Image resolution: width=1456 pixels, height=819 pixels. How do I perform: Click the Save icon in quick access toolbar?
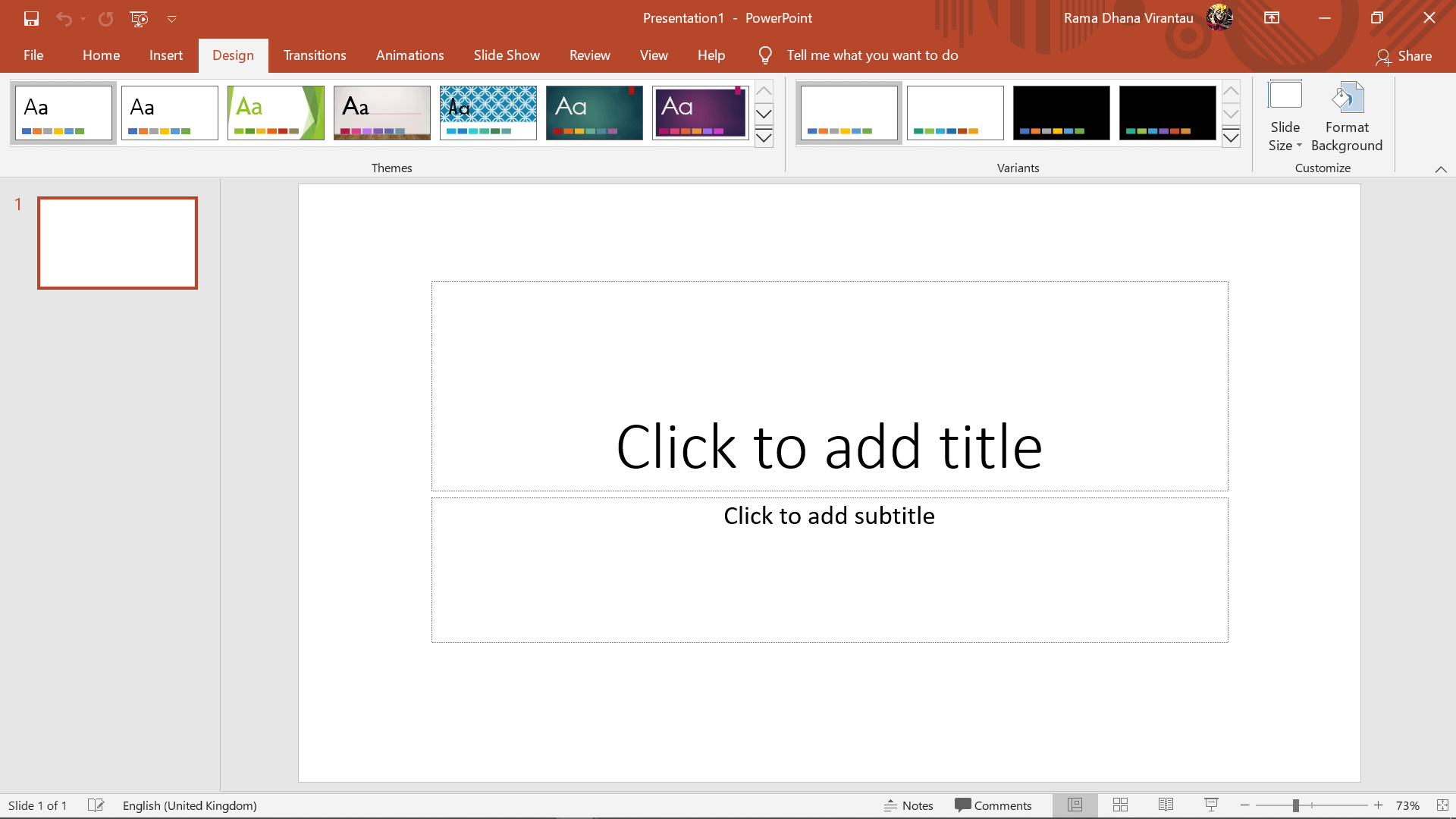[31, 18]
